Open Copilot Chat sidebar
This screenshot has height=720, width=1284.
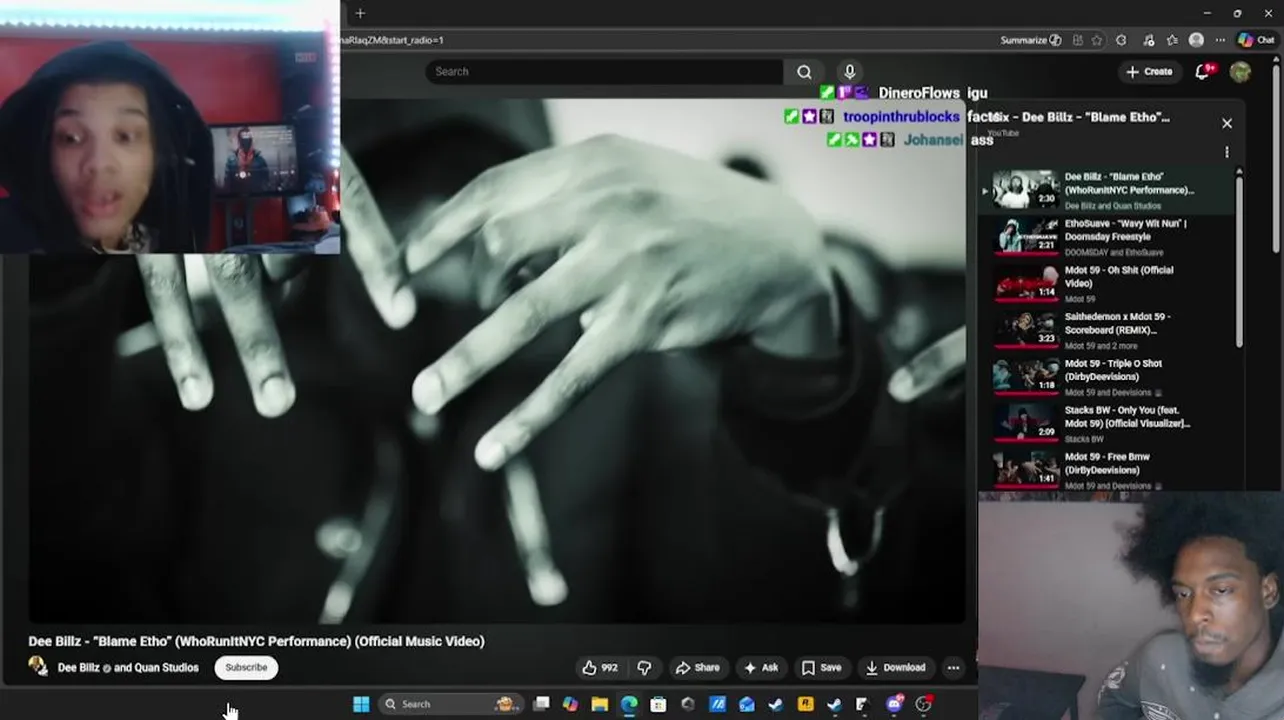pos(1258,40)
